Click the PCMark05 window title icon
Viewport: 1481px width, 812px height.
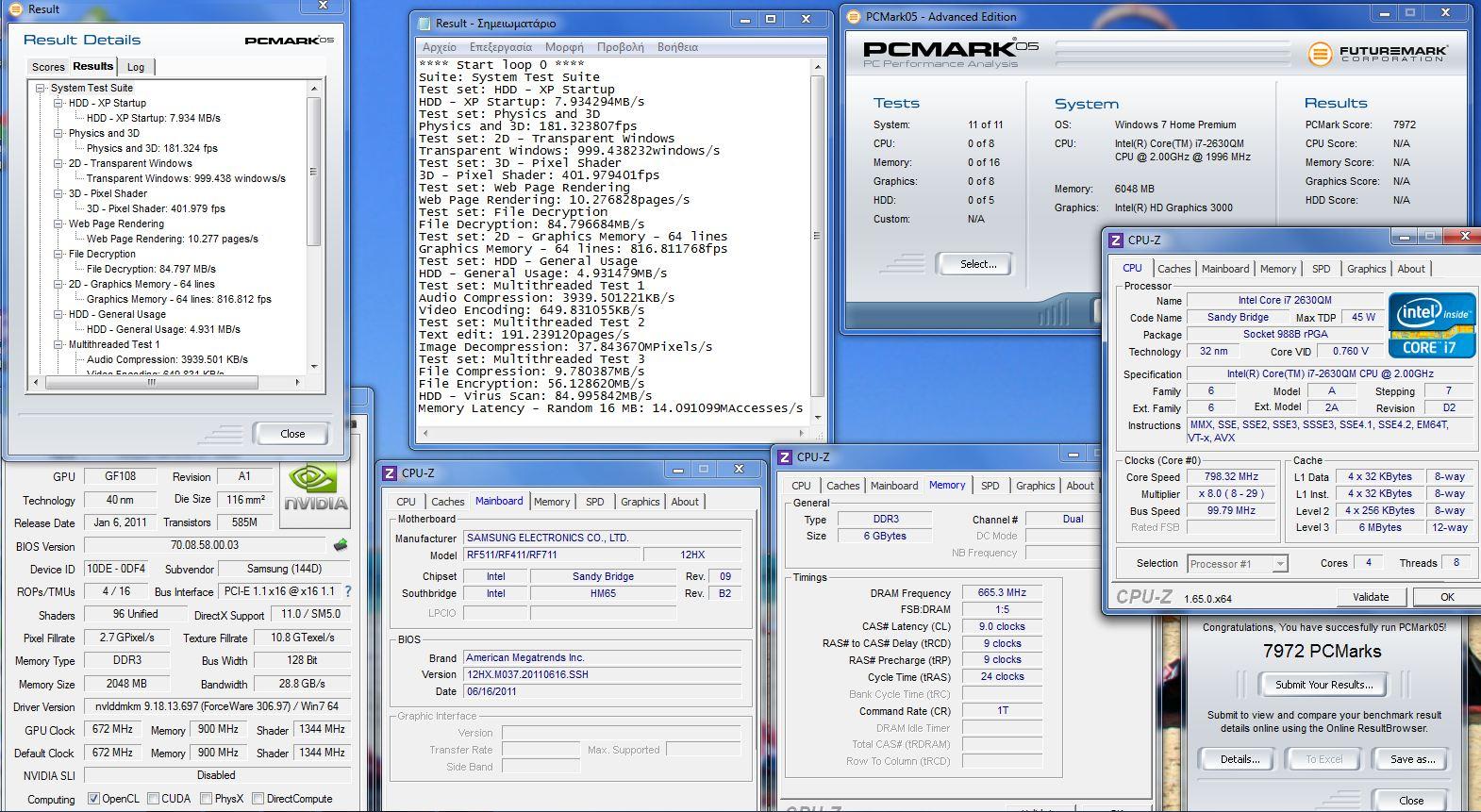tap(855, 17)
